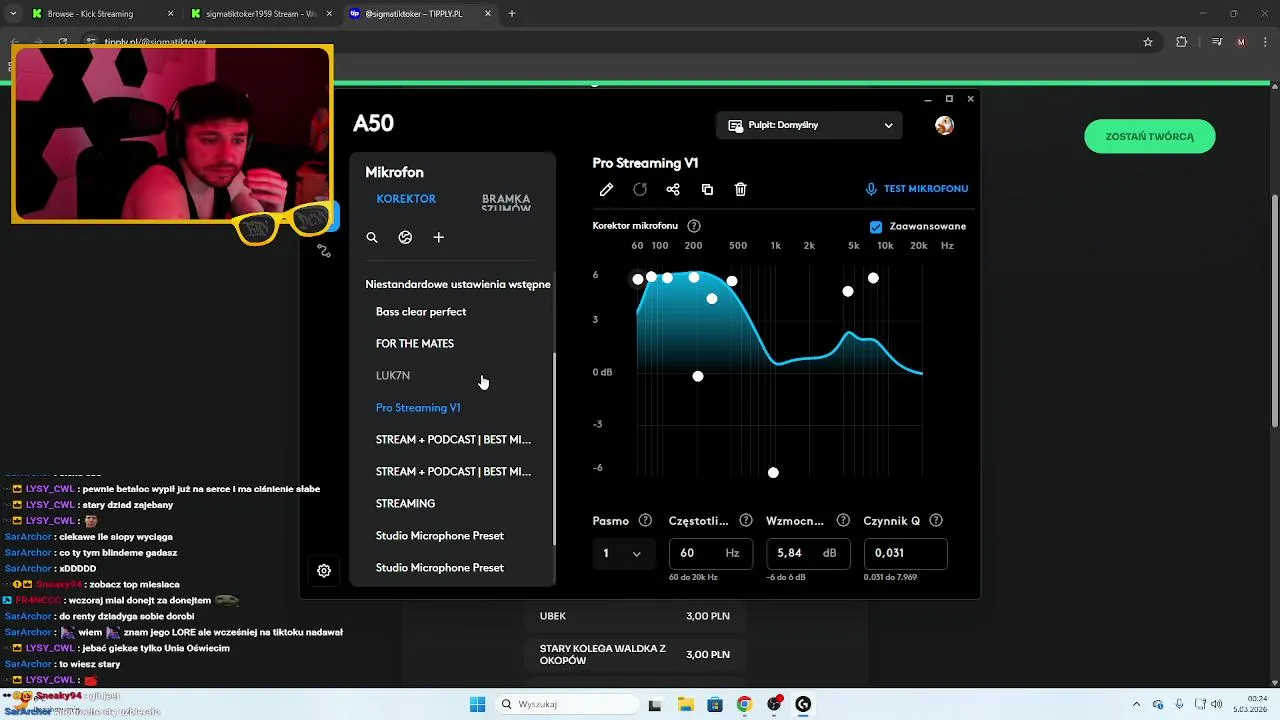
Task: Click the reset preset circular arrow icon
Action: (x=640, y=189)
